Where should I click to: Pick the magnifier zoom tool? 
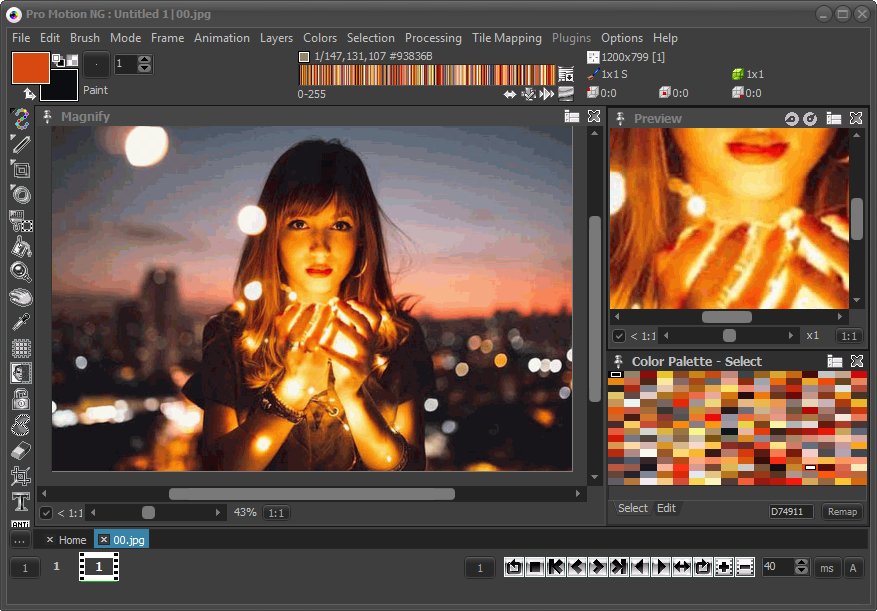(x=20, y=271)
